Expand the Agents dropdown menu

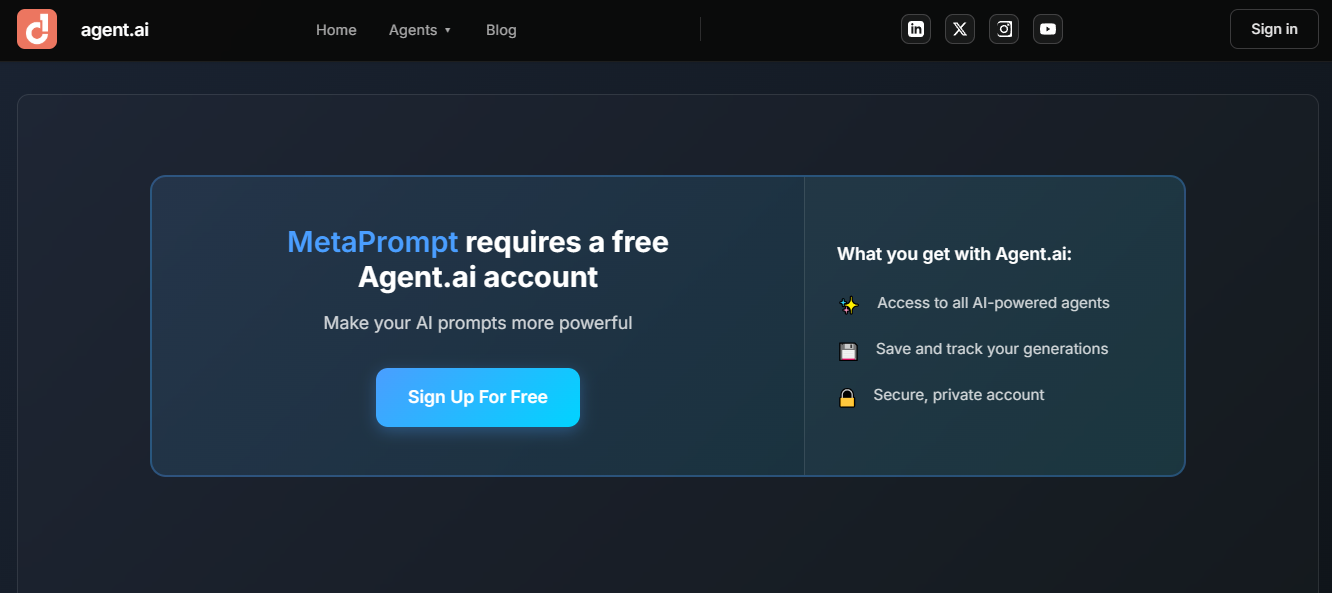pyautogui.click(x=420, y=30)
